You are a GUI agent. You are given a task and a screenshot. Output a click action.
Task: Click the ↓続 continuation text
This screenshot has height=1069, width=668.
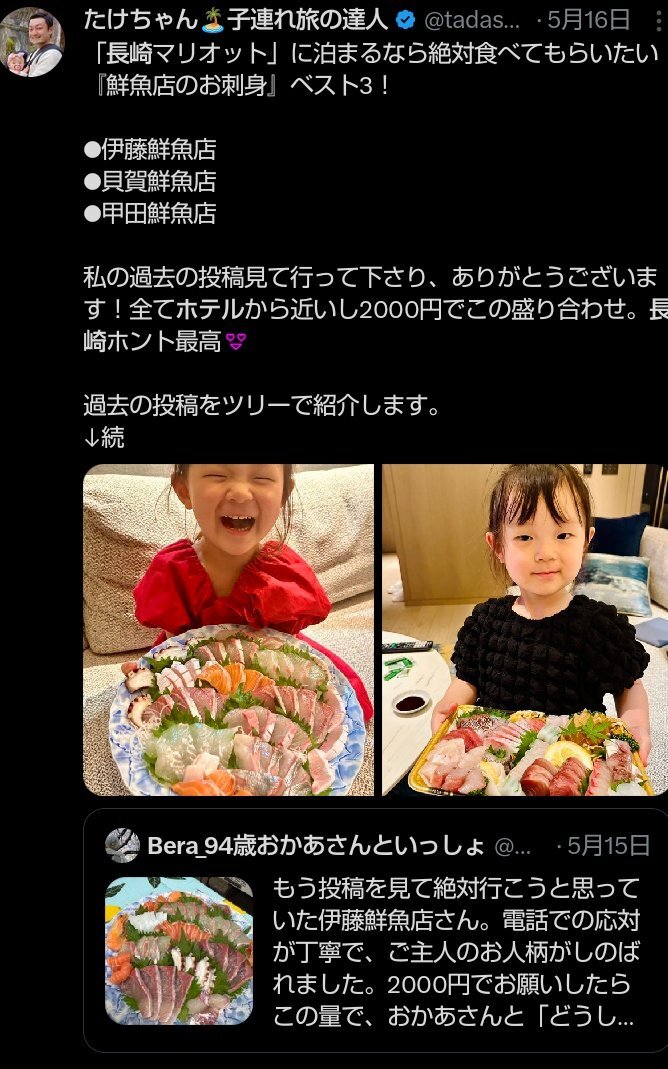click(x=104, y=438)
